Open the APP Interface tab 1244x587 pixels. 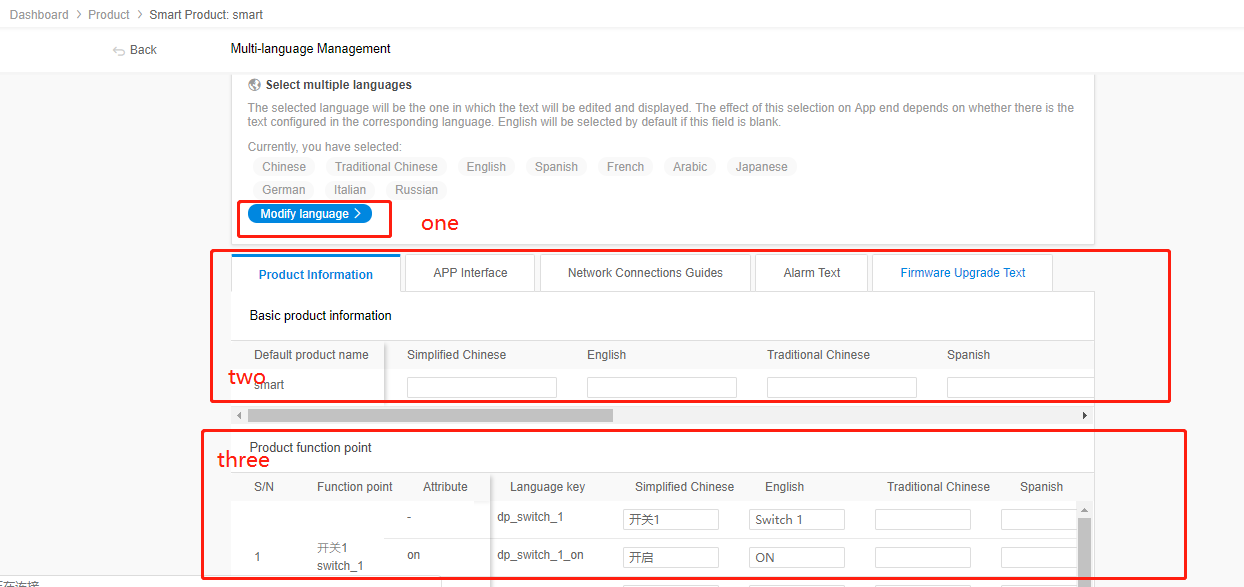click(470, 273)
